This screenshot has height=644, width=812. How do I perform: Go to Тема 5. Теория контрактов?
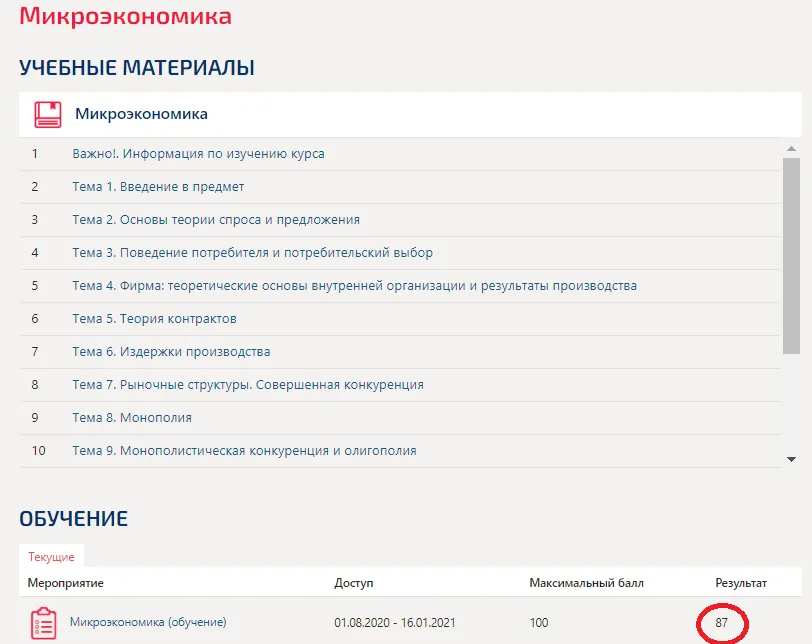(x=154, y=319)
